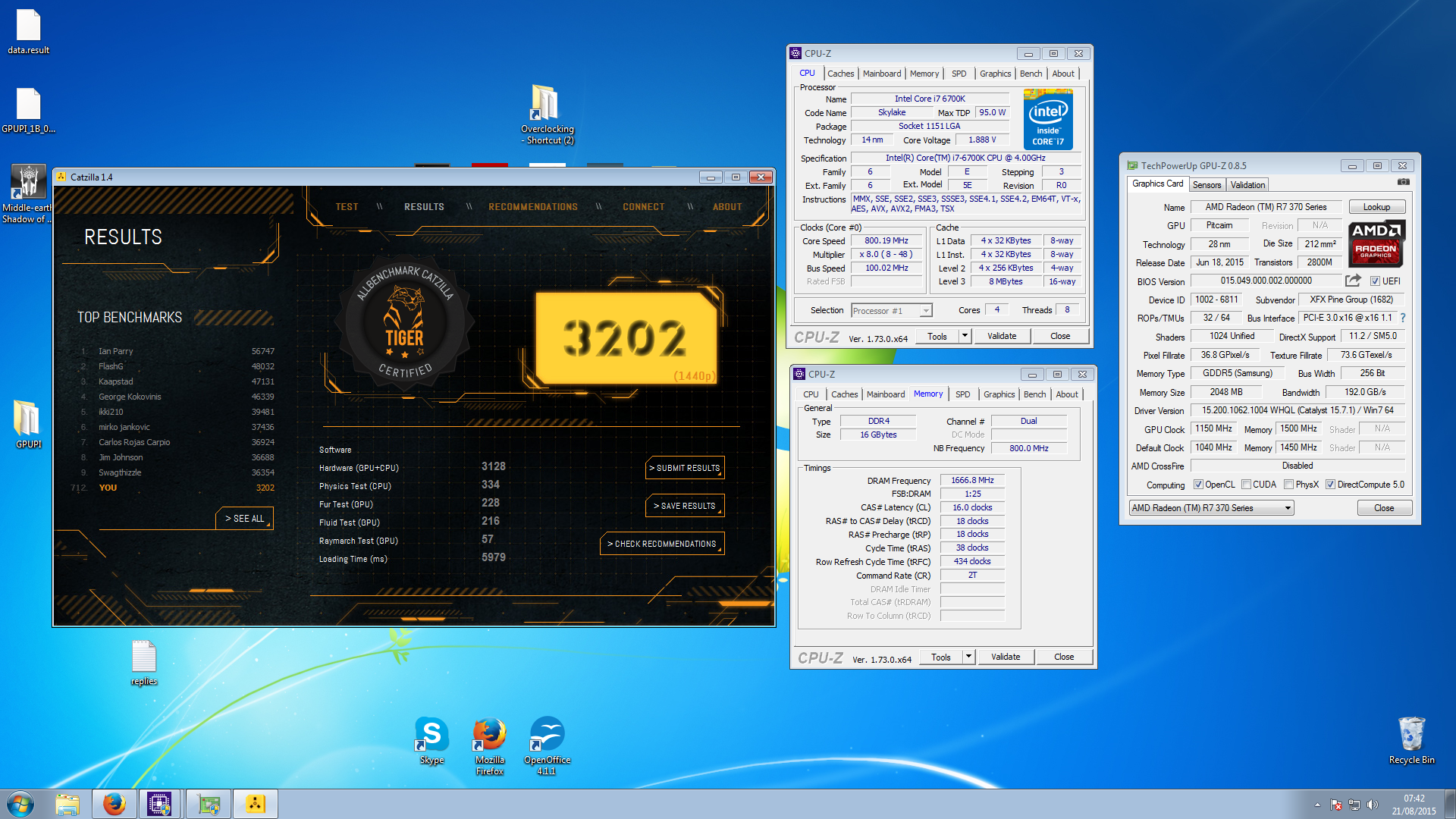Click the Catzilla taskbar icon

click(256, 804)
